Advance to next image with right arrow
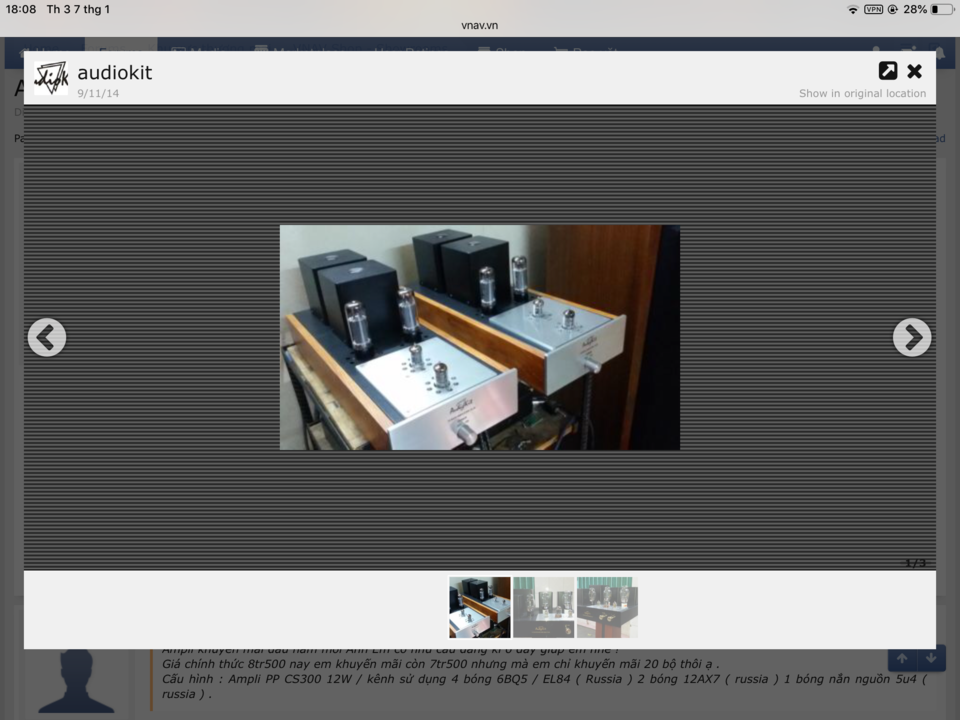The image size is (960, 720). click(x=912, y=337)
